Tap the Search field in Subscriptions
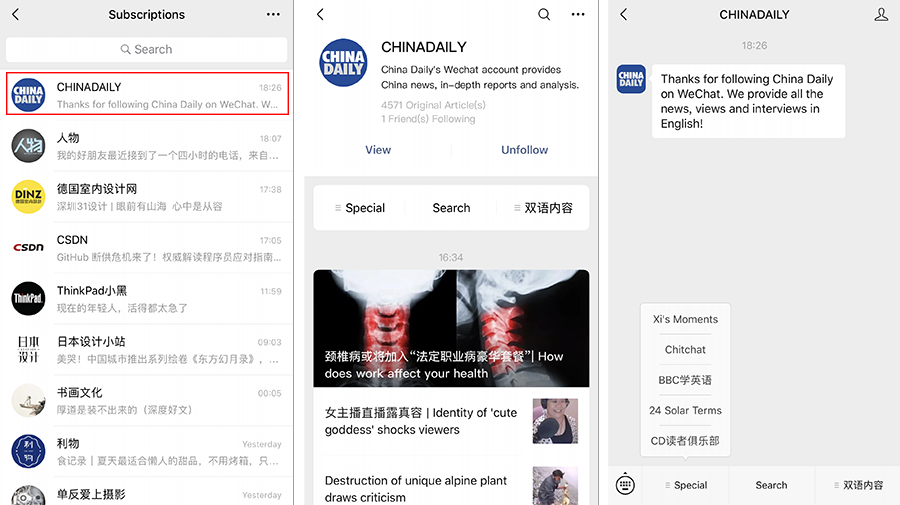The width and height of the screenshot is (900, 505). coord(146,49)
